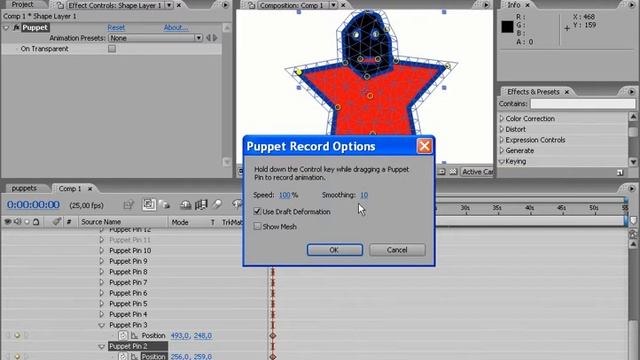Select the Effects & Presets tab
This screenshot has width=640, height=360.
coord(533,92)
